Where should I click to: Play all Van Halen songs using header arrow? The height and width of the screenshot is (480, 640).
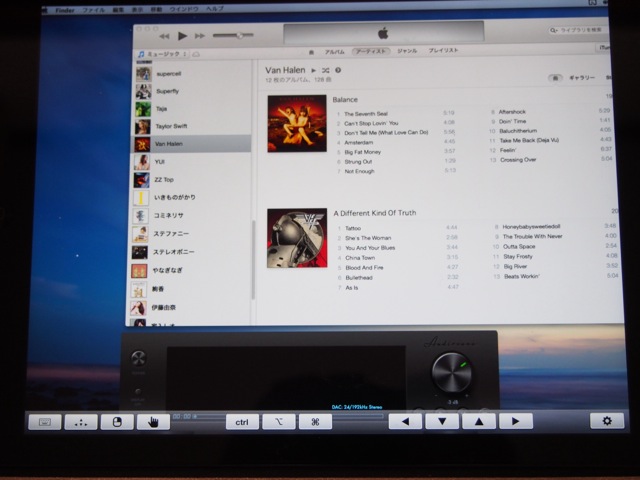click(x=313, y=70)
